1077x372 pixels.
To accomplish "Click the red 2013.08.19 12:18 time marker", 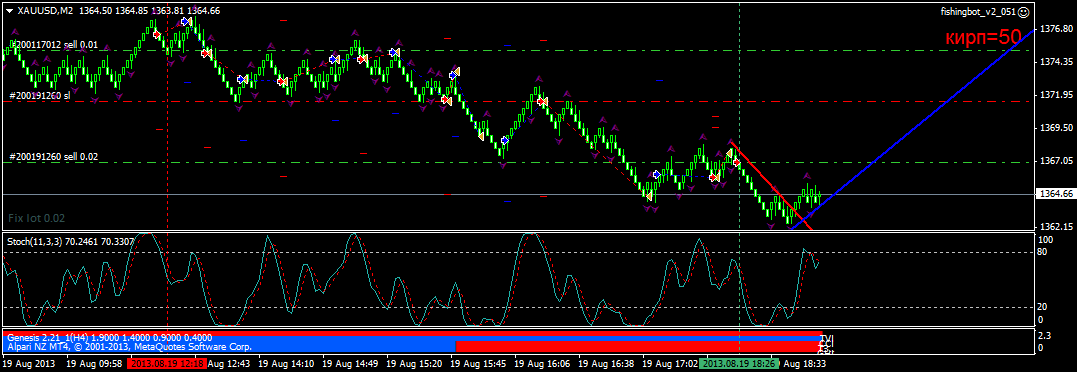I will point(166,363).
